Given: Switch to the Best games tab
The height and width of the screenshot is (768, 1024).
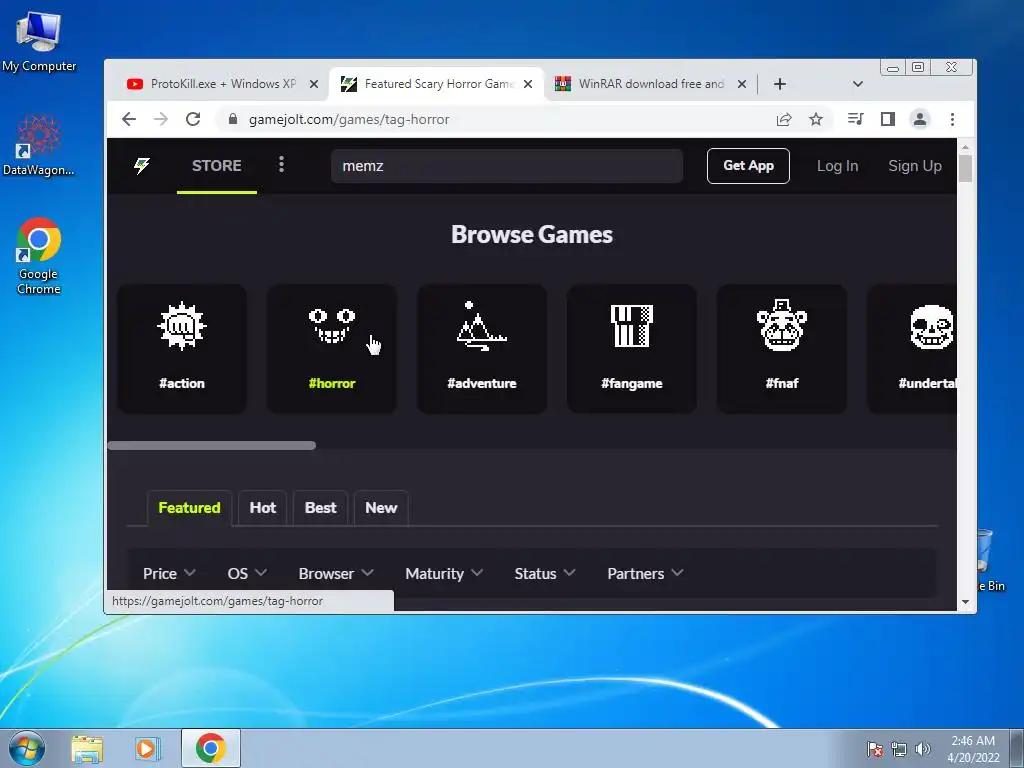Looking at the screenshot, I should tap(321, 507).
